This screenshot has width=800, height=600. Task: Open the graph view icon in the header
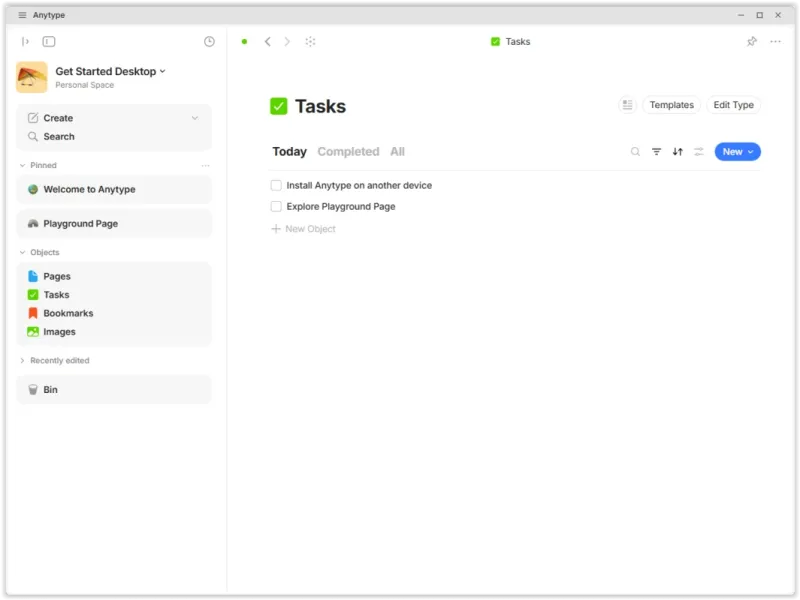click(x=310, y=41)
